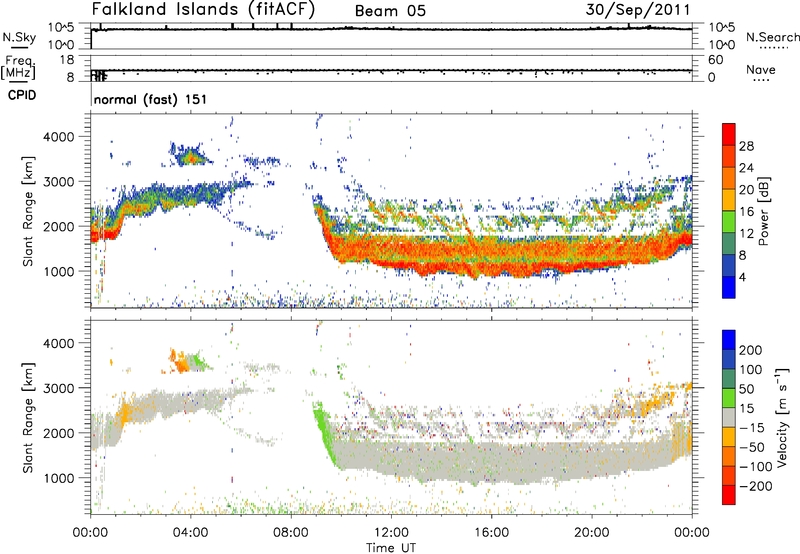Click the orange velocity patch near 3500 km

[x=181, y=363]
